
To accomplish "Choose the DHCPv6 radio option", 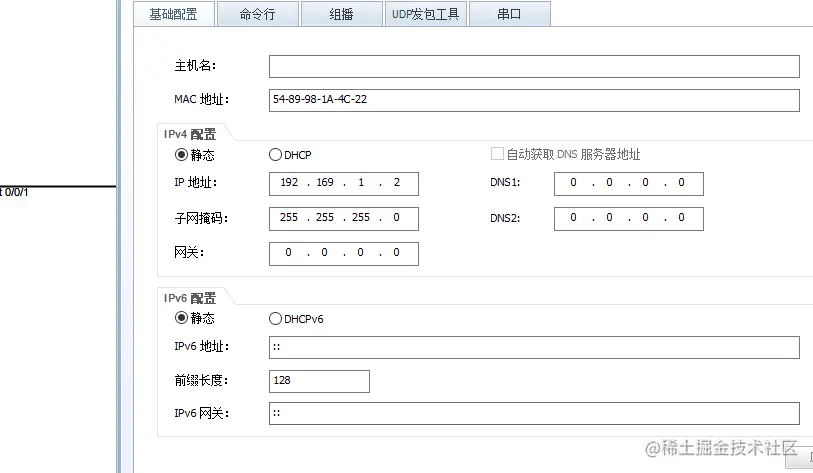I will [276, 319].
